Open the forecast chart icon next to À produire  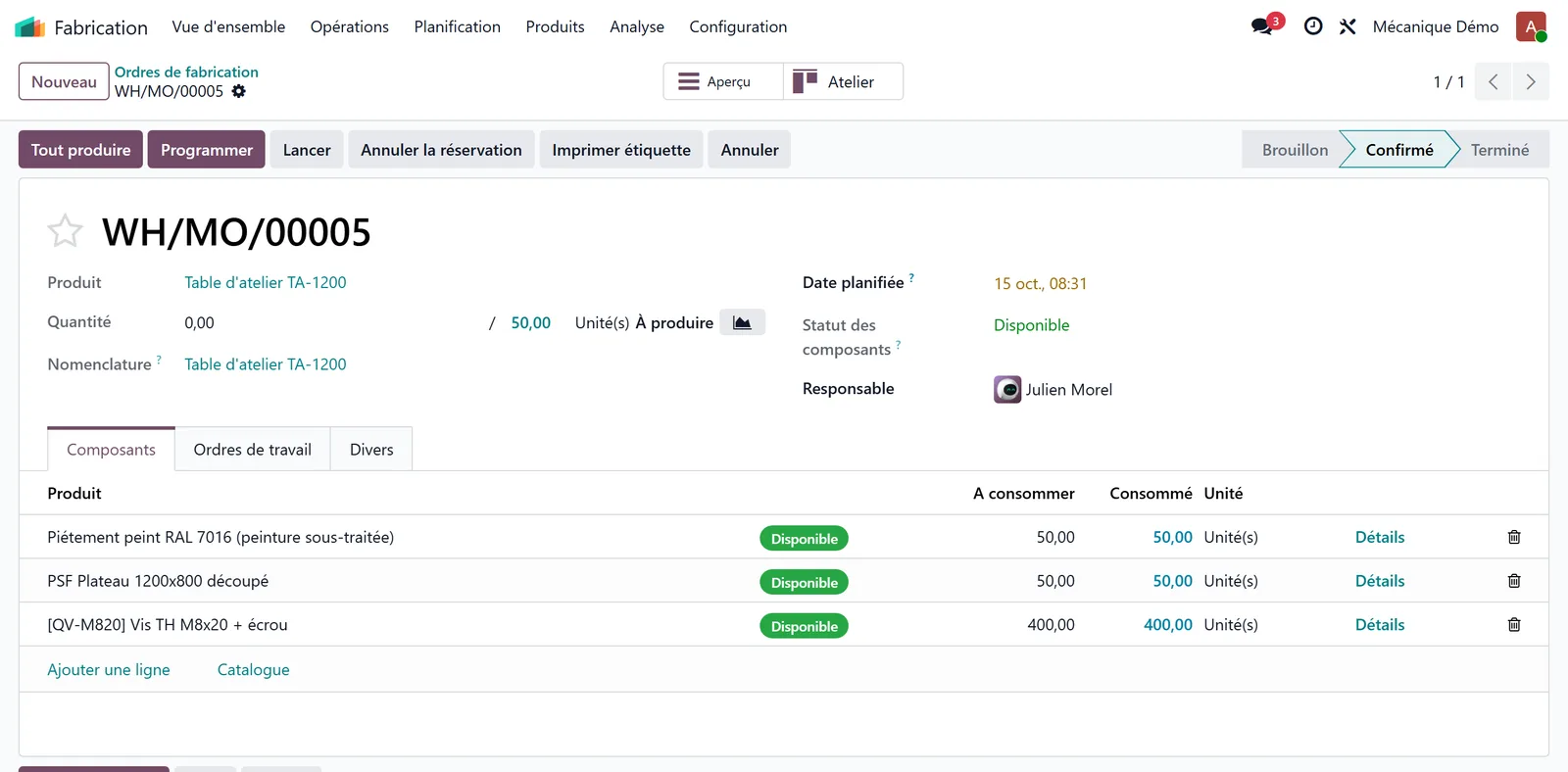coord(742,322)
